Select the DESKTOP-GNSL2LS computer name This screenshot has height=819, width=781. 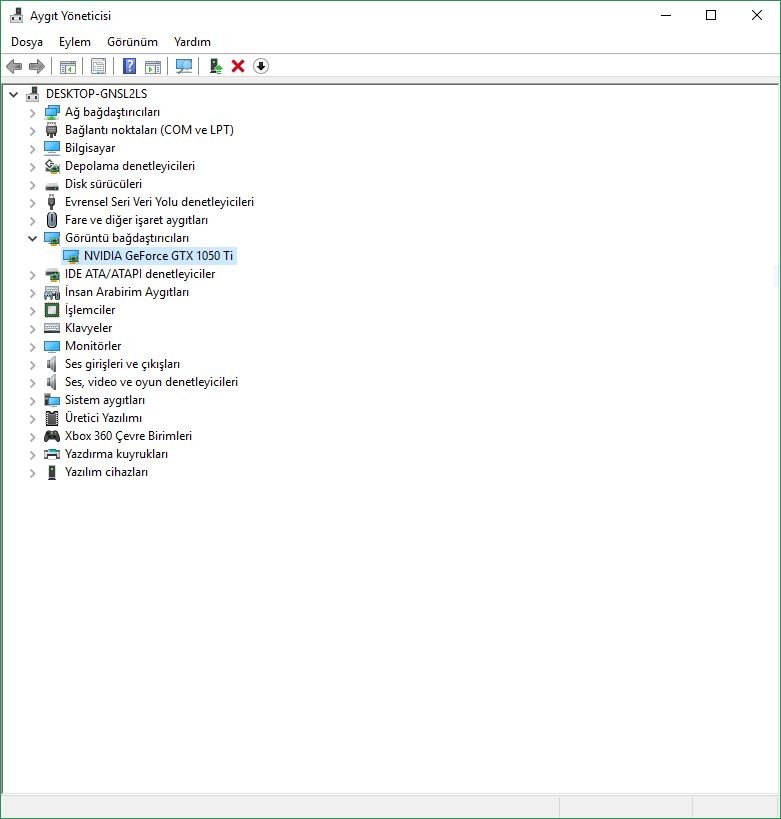click(x=97, y=94)
